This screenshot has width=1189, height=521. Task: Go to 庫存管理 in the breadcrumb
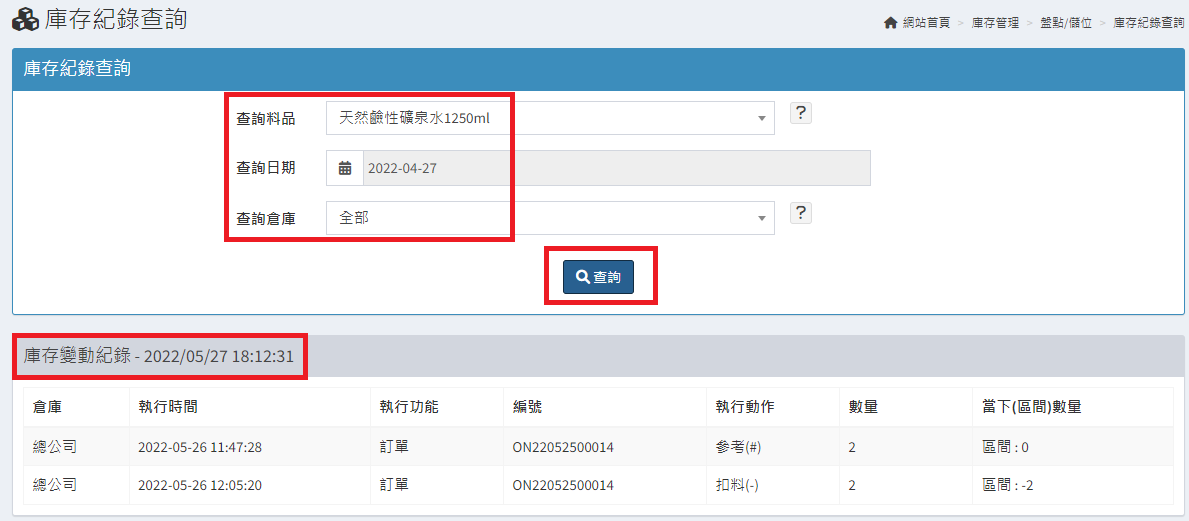(x=995, y=23)
